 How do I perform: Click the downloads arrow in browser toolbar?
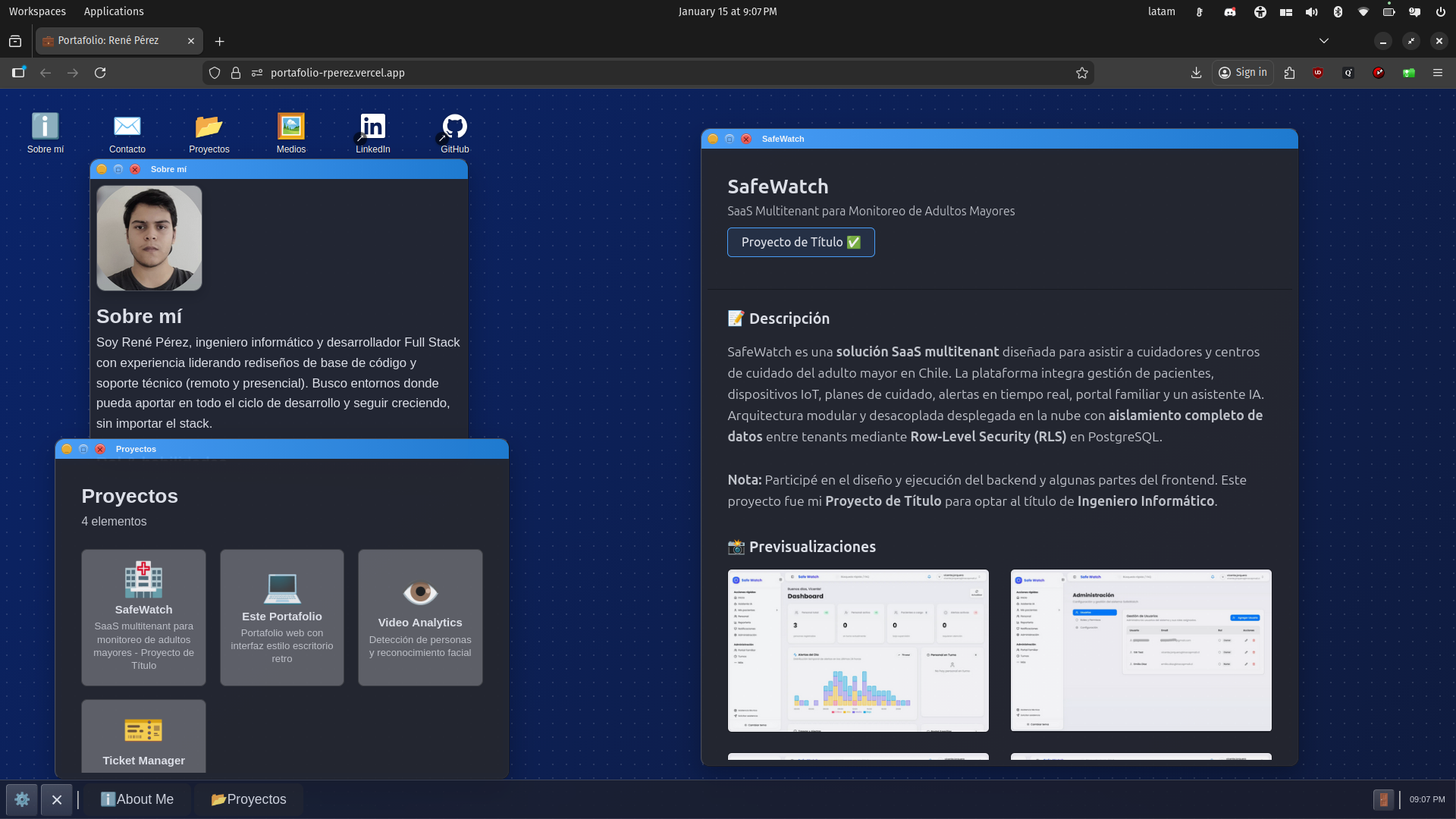pos(1196,73)
